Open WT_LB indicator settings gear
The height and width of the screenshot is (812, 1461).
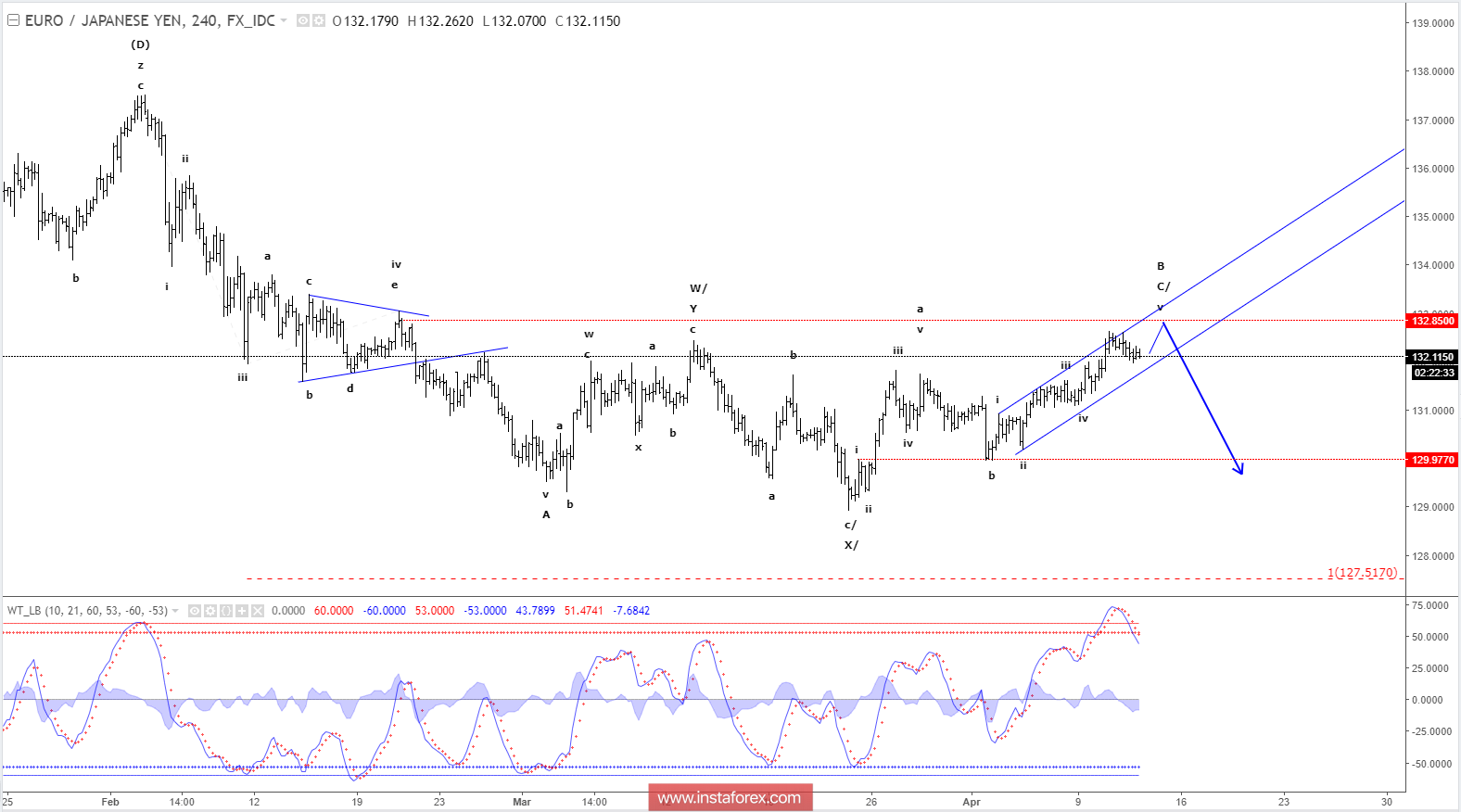pos(210,611)
